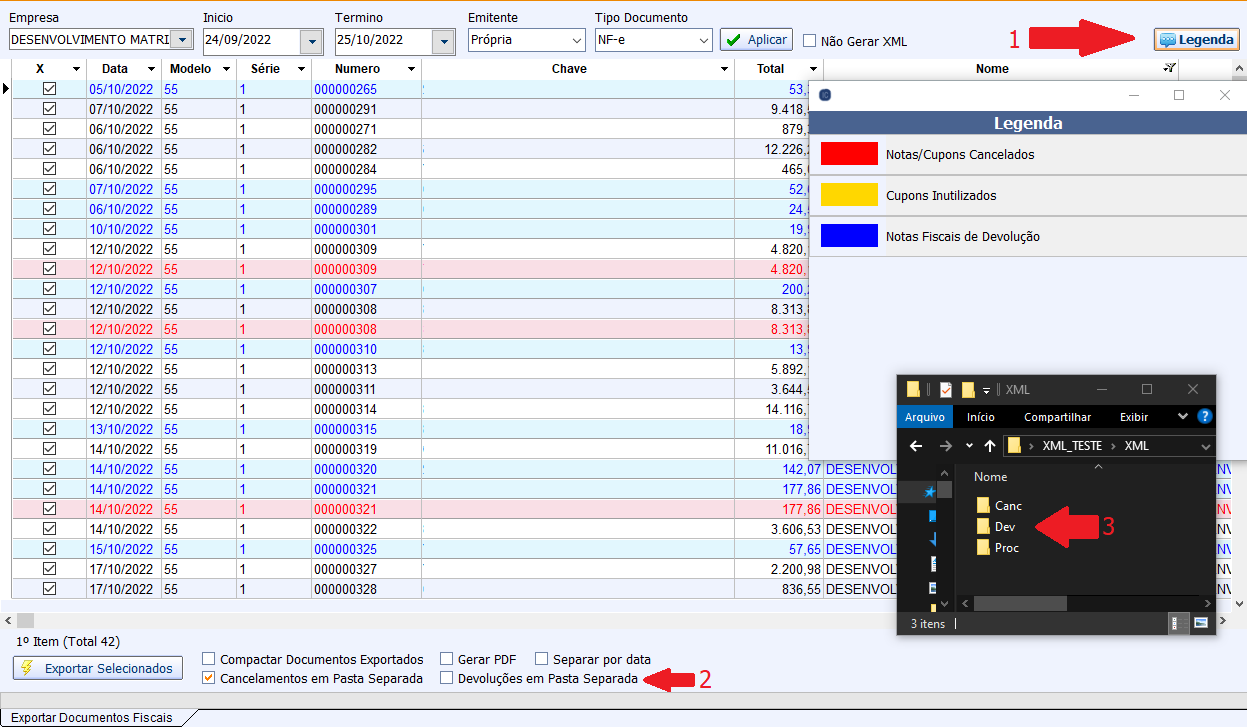Open the Proc folder
1247x727 pixels.
click(x=1006, y=547)
